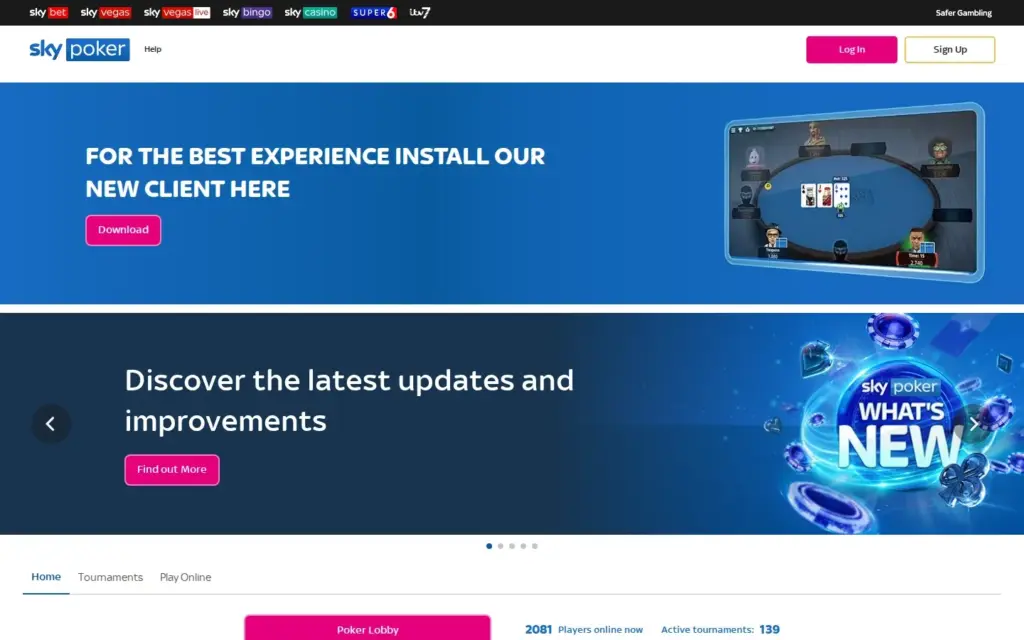Select the first carousel pagination dot
Screen dimensions: 1024x640
pos(489,546)
